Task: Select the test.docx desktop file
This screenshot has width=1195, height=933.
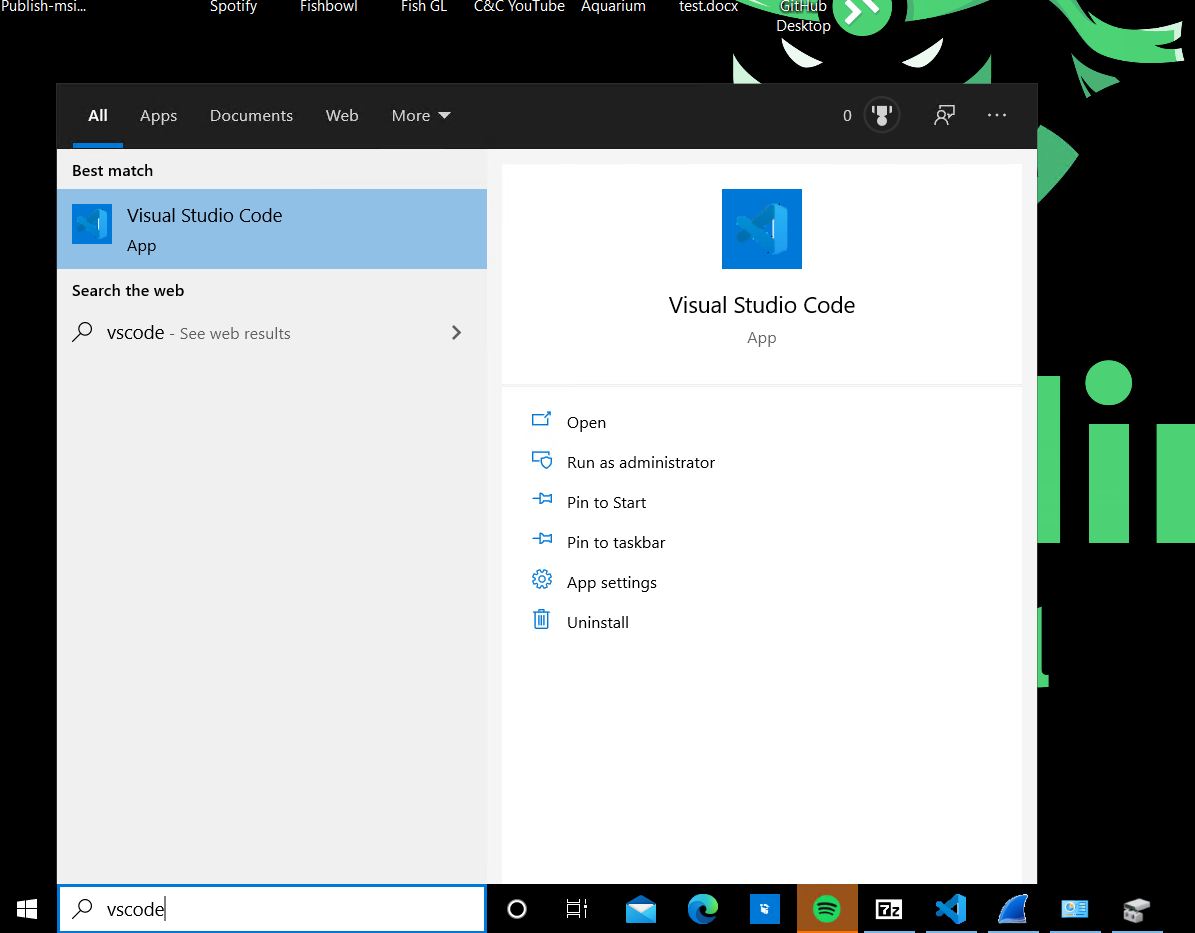Action: click(709, 7)
